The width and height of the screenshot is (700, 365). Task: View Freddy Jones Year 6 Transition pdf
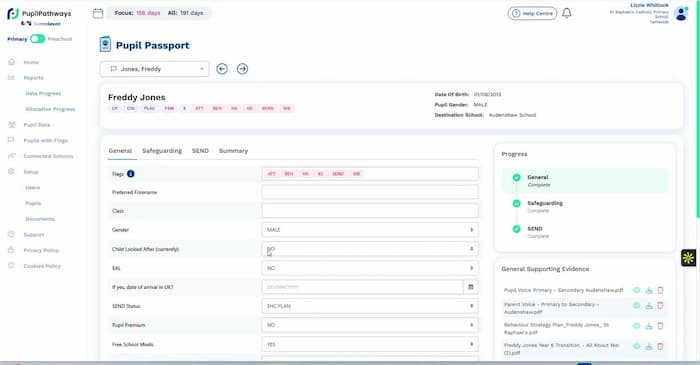tap(637, 346)
